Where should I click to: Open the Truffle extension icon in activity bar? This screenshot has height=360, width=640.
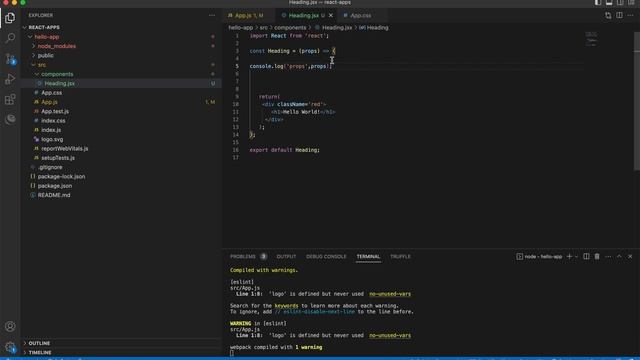pos(10,119)
